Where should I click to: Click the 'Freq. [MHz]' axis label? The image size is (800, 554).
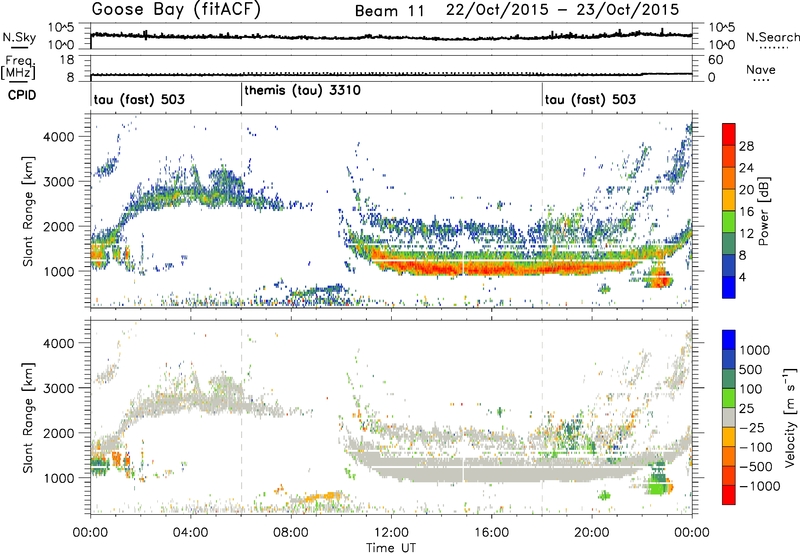point(18,67)
